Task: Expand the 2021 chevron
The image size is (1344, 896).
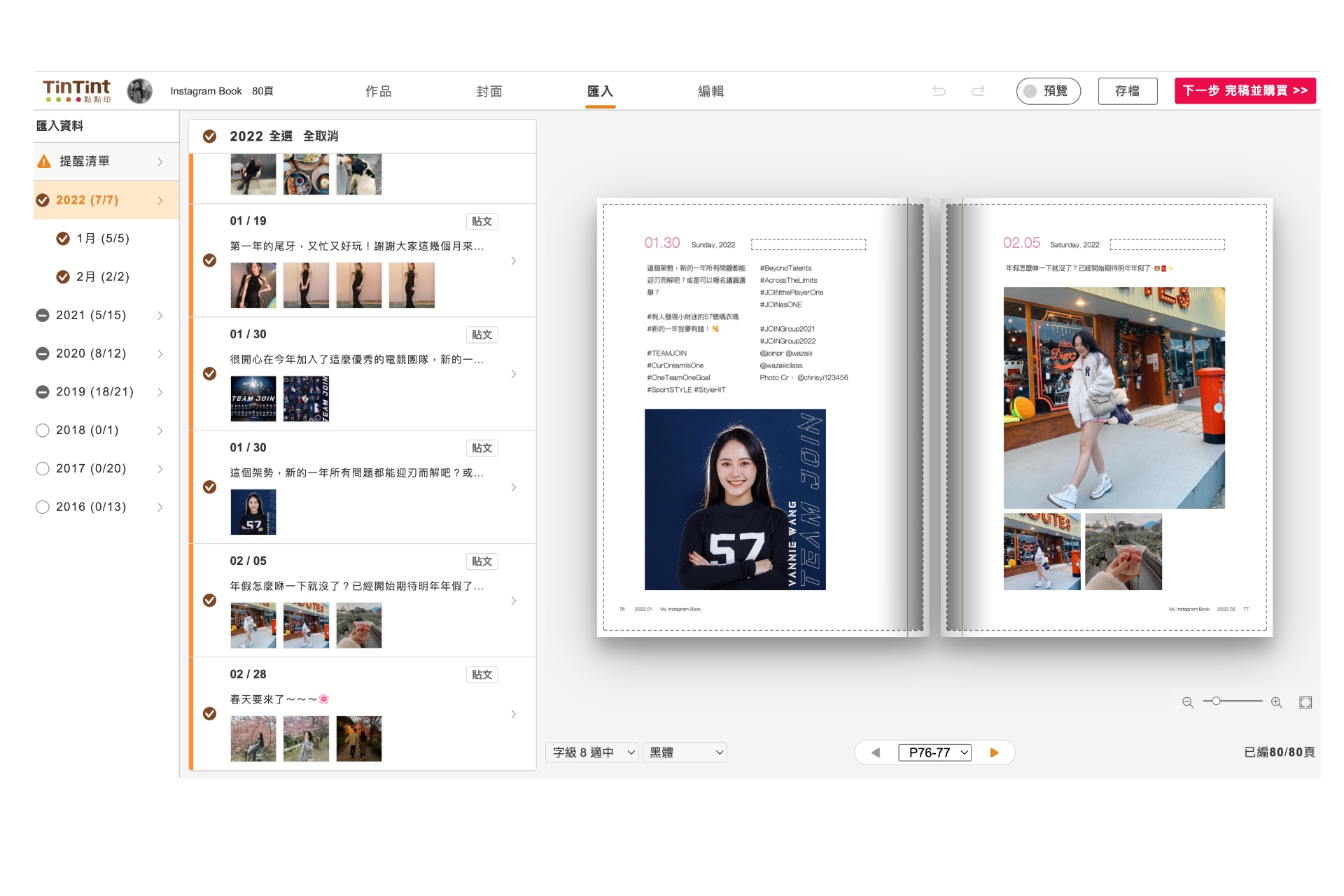Action: point(160,315)
